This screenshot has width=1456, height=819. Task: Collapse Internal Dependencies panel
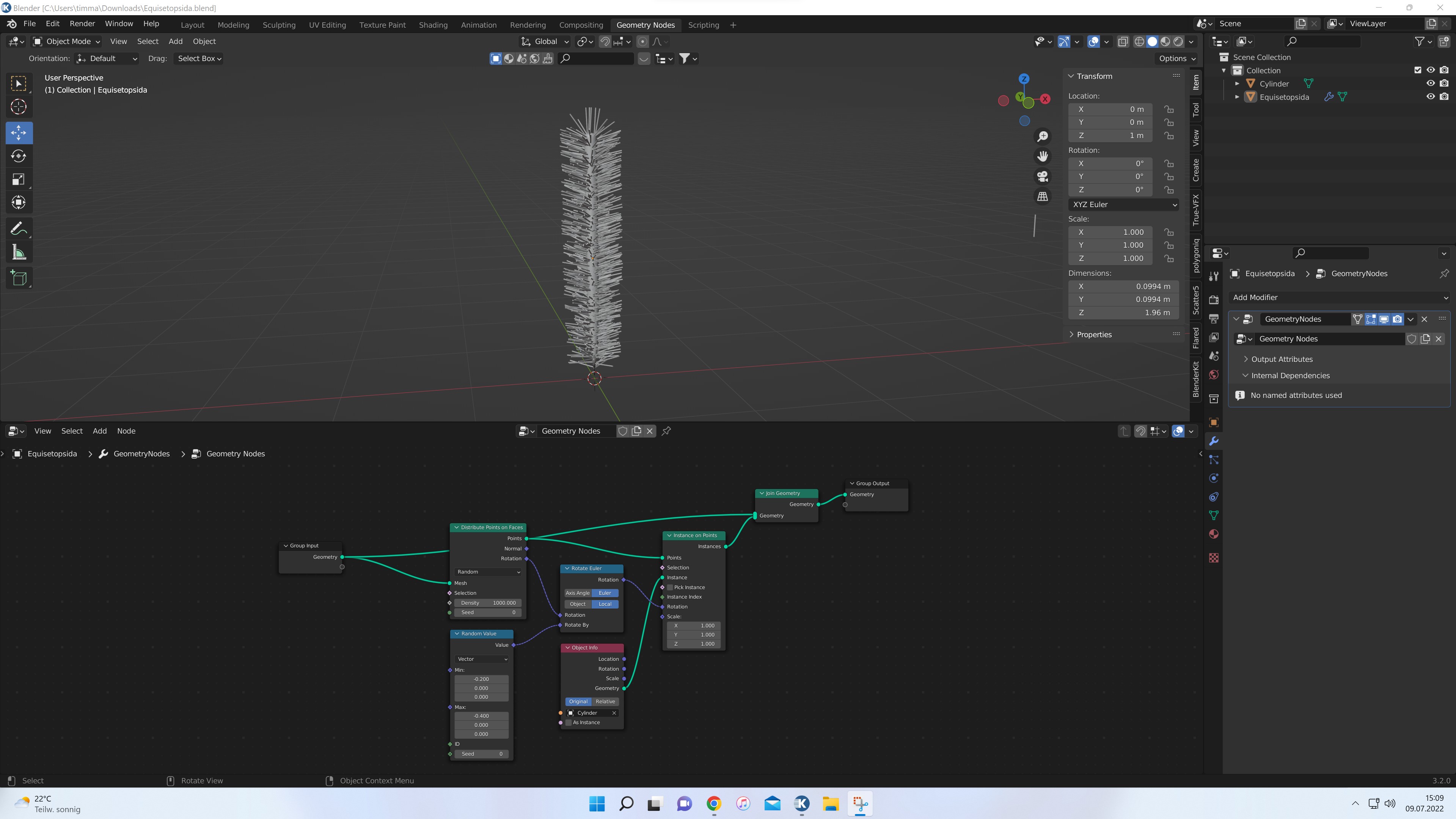point(1290,376)
